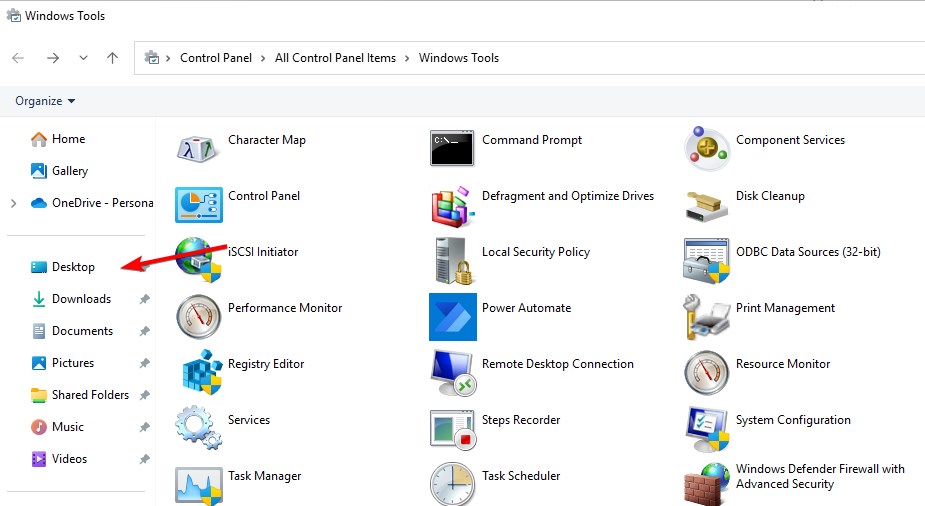Expand chevron before Control Panel breadcrumb

tap(168, 58)
